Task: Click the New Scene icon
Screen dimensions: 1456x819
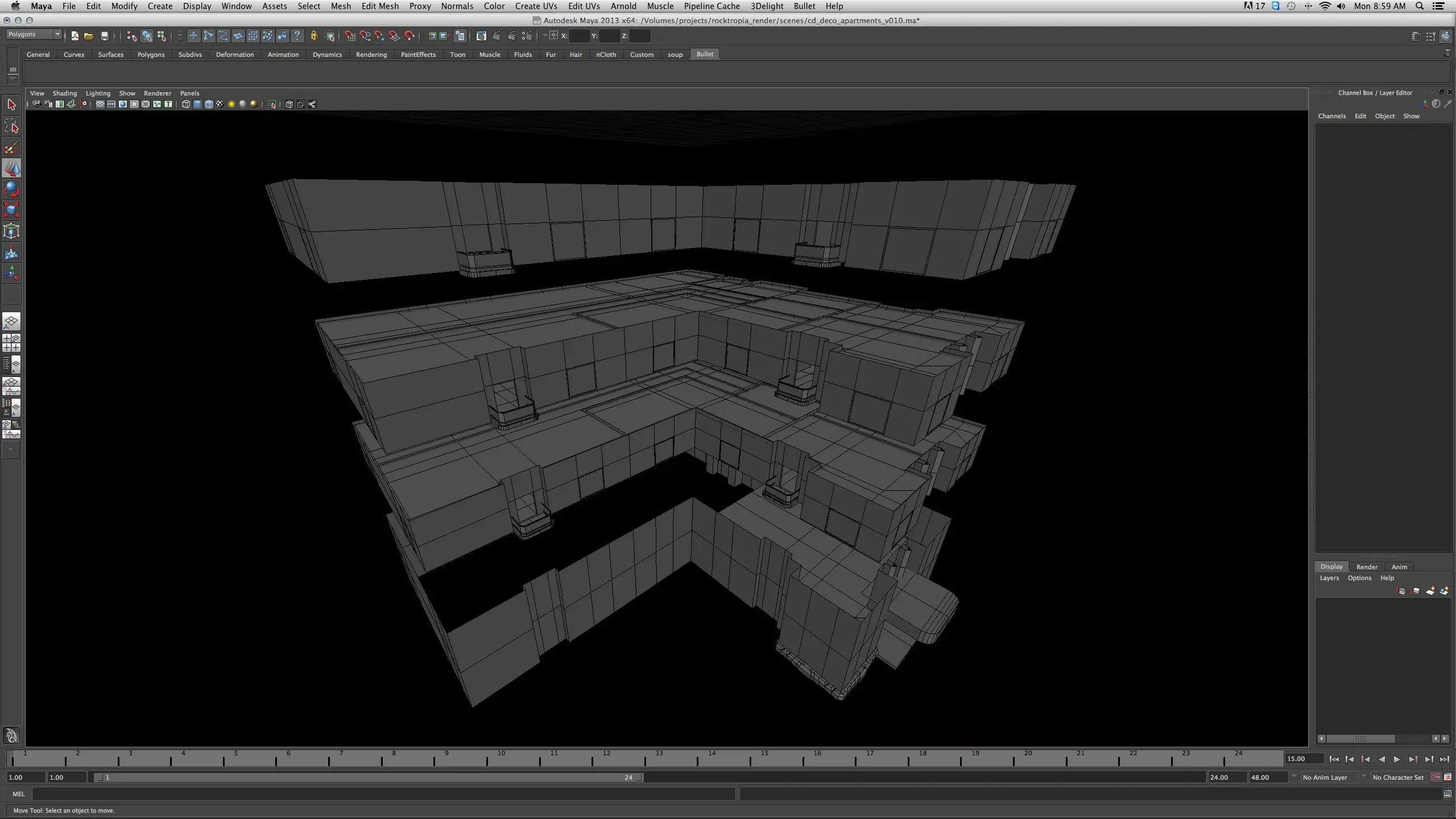Action: pos(75,36)
